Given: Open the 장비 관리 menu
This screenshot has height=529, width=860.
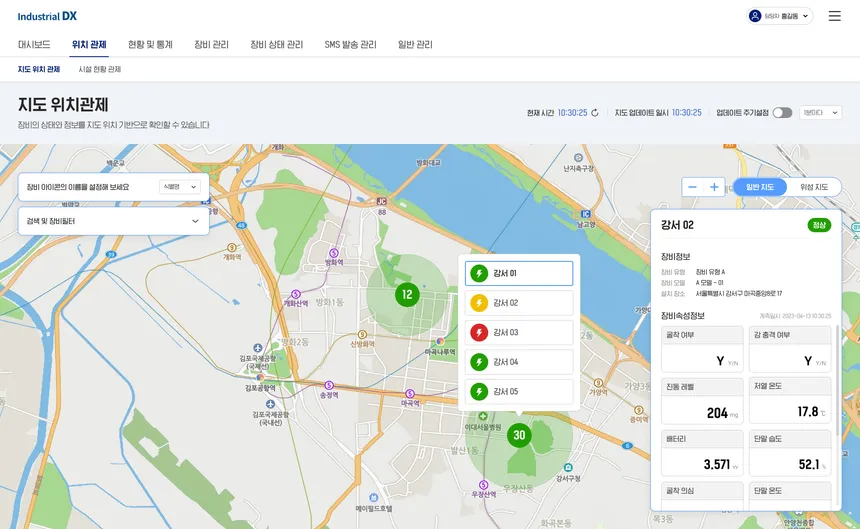Looking at the screenshot, I should pyautogui.click(x=211, y=44).
